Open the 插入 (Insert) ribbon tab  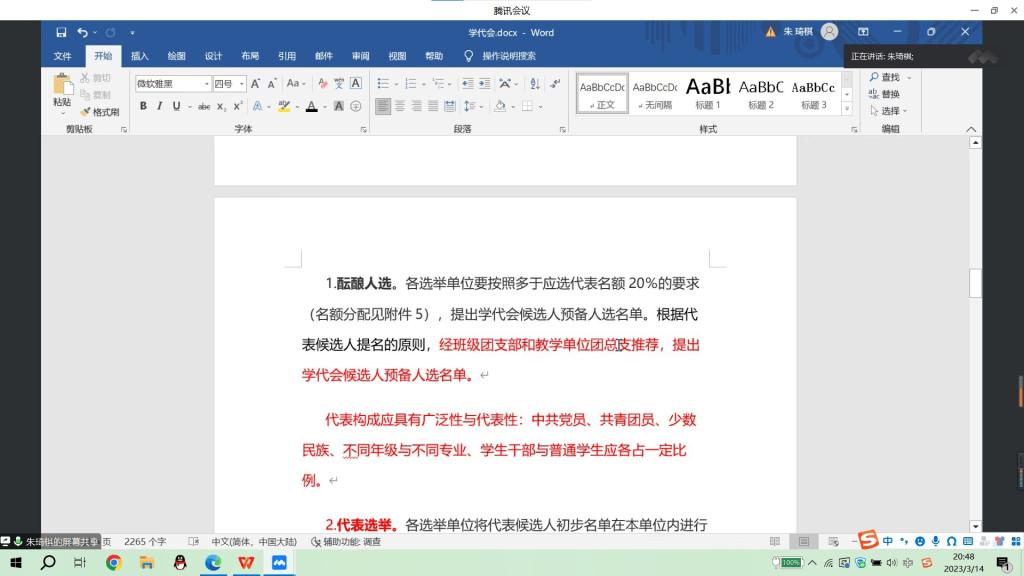pos(139,56)
